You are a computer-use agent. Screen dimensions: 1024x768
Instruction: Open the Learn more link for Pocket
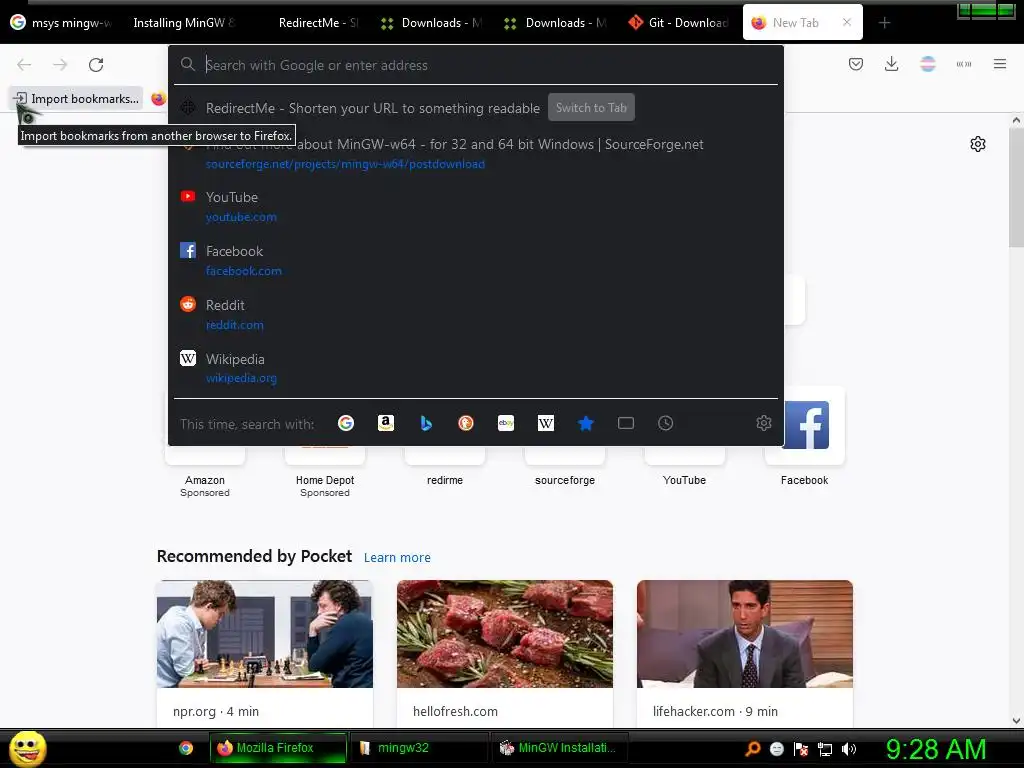(397, 558)
